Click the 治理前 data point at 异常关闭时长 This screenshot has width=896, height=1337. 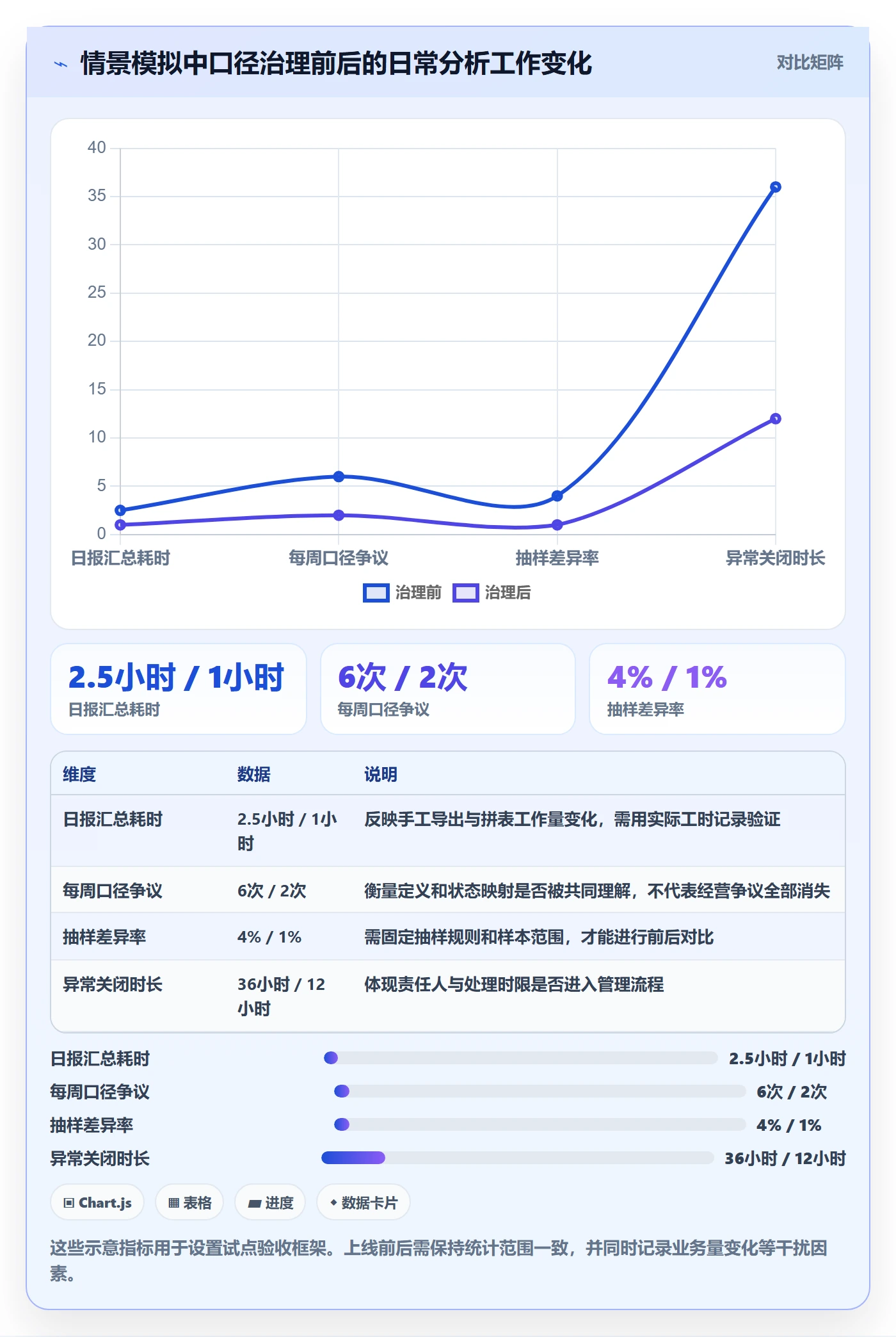click(775, 187)
